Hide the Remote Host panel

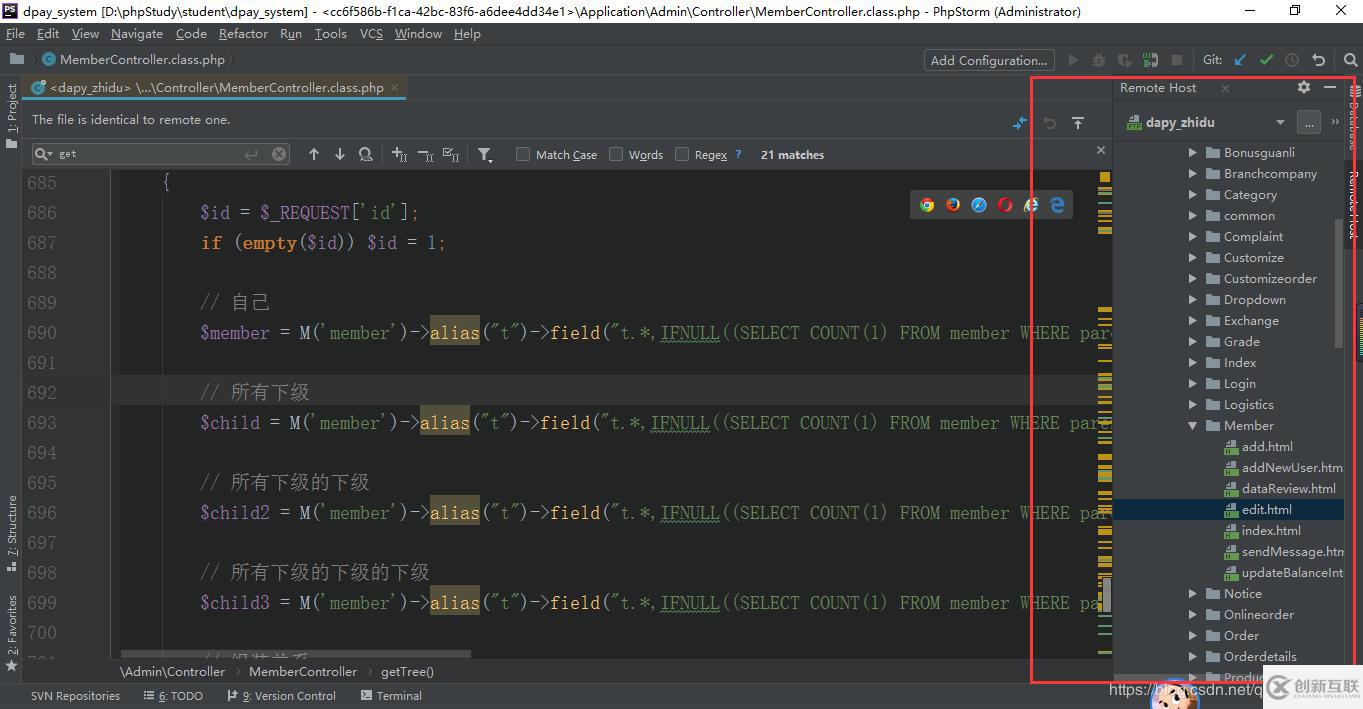point(1330,87)
